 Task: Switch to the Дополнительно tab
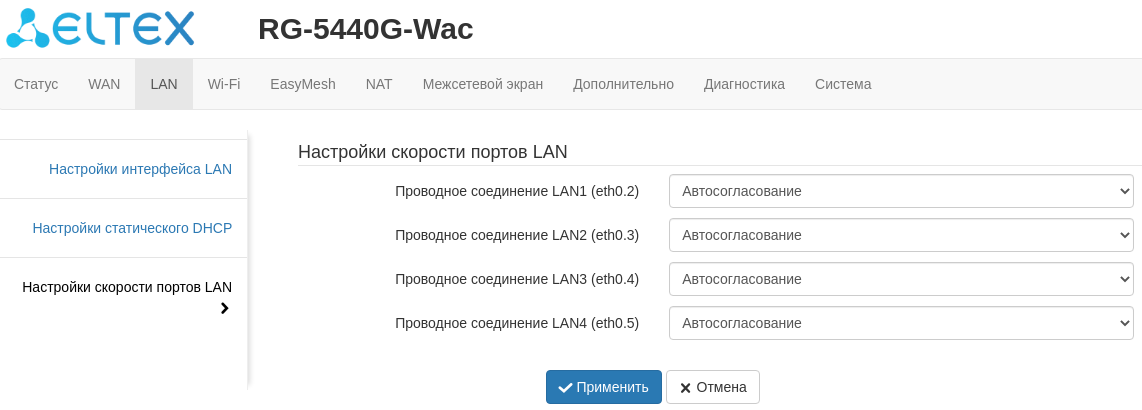click(x=623, y=84)
